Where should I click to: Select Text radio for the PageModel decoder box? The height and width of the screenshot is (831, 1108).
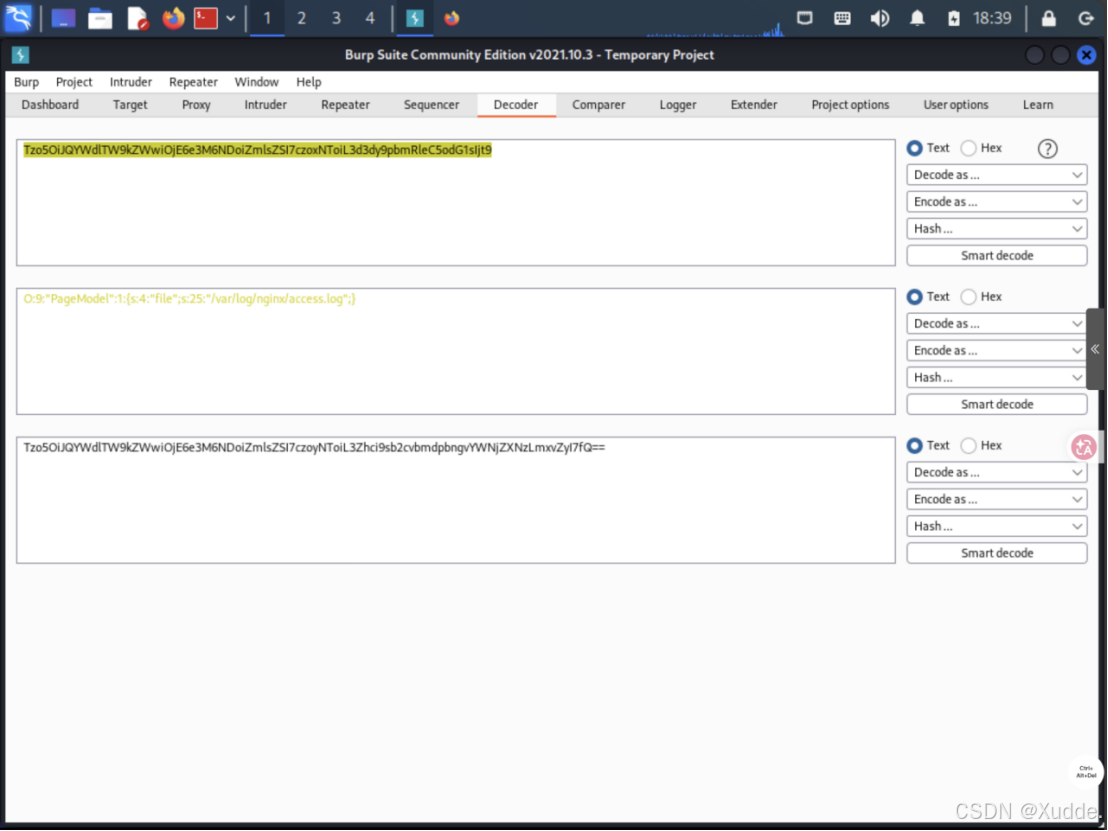point(914,297)
